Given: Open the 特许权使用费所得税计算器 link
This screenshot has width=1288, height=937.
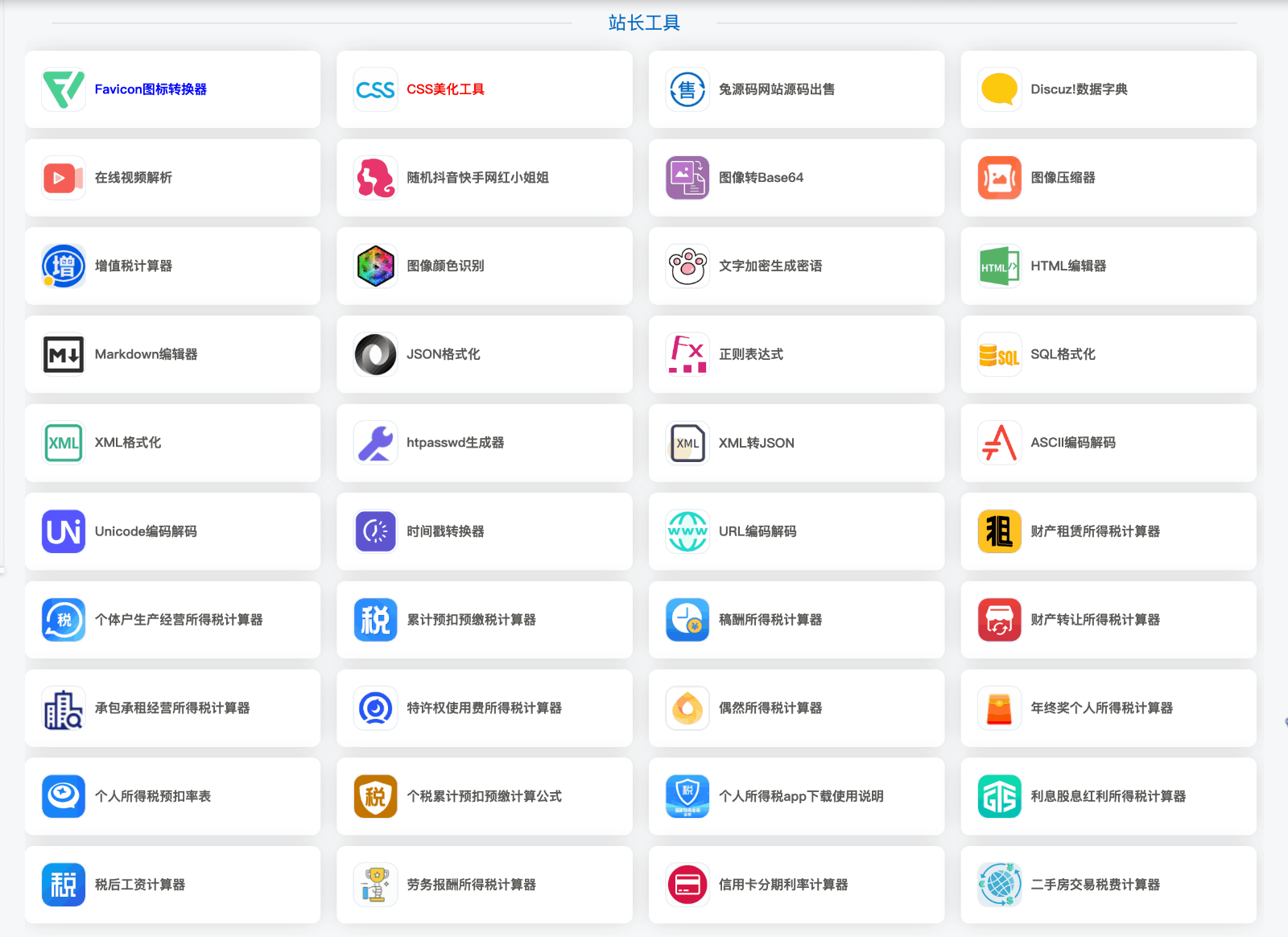Looking at the screenshot, I should (484, 708).
